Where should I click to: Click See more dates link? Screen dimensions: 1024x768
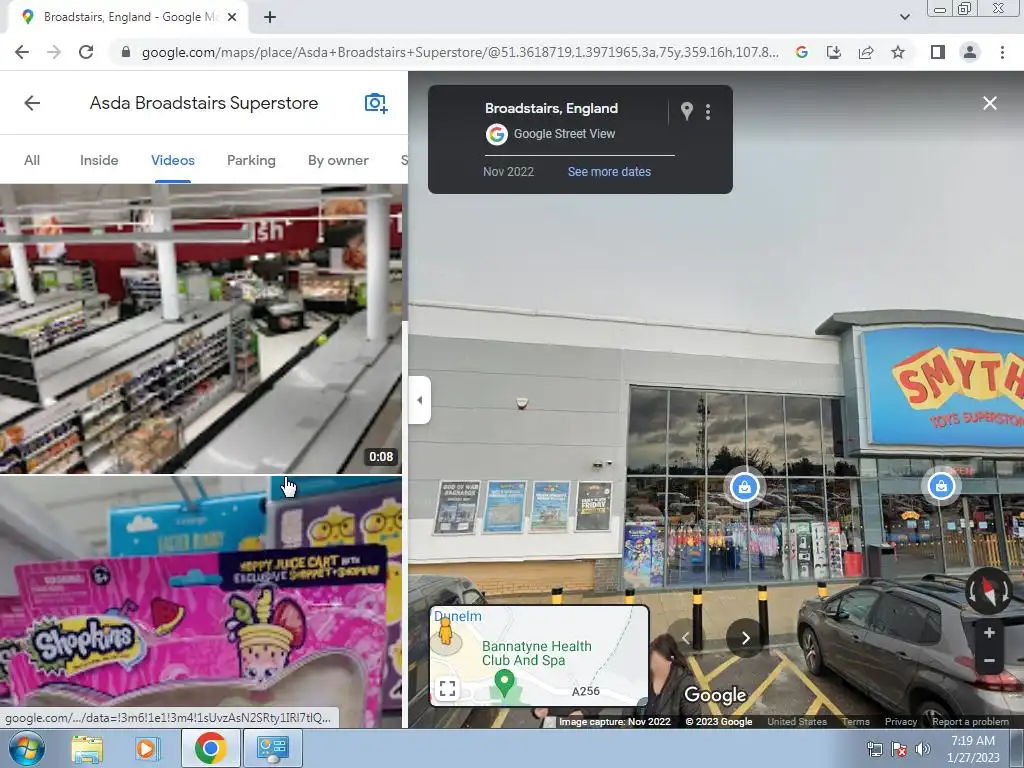click(x=609, y=172)
